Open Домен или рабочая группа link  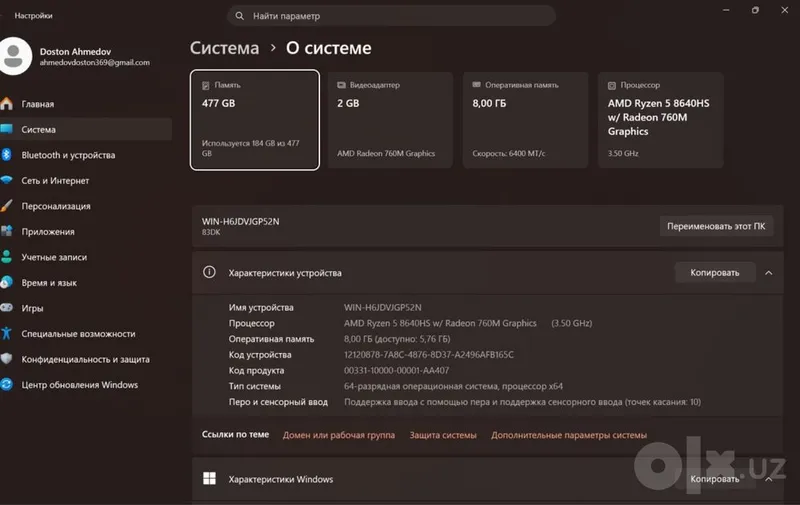point(339,435)
